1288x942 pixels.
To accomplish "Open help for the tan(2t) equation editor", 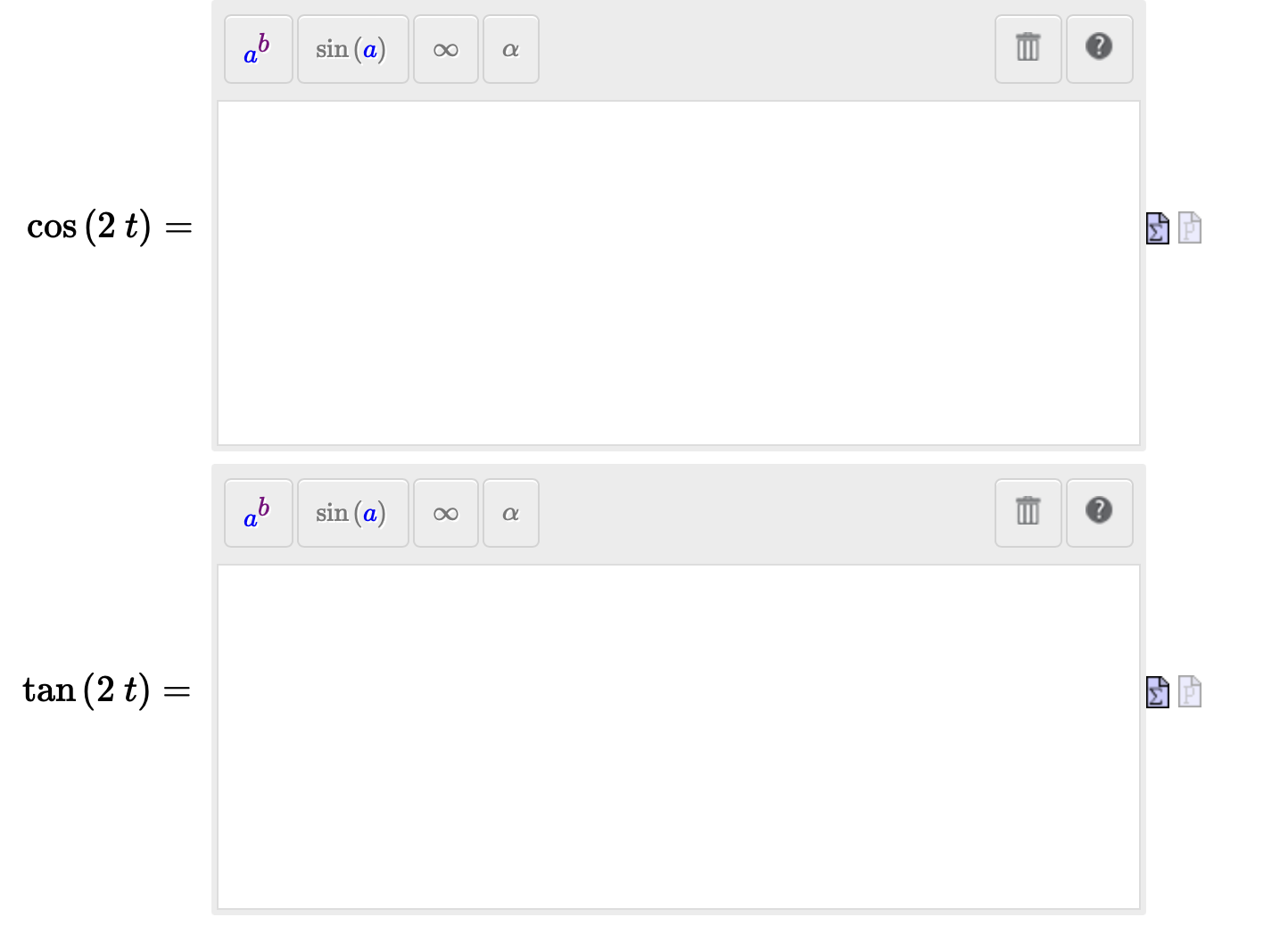I will (x=1099, y=513).
